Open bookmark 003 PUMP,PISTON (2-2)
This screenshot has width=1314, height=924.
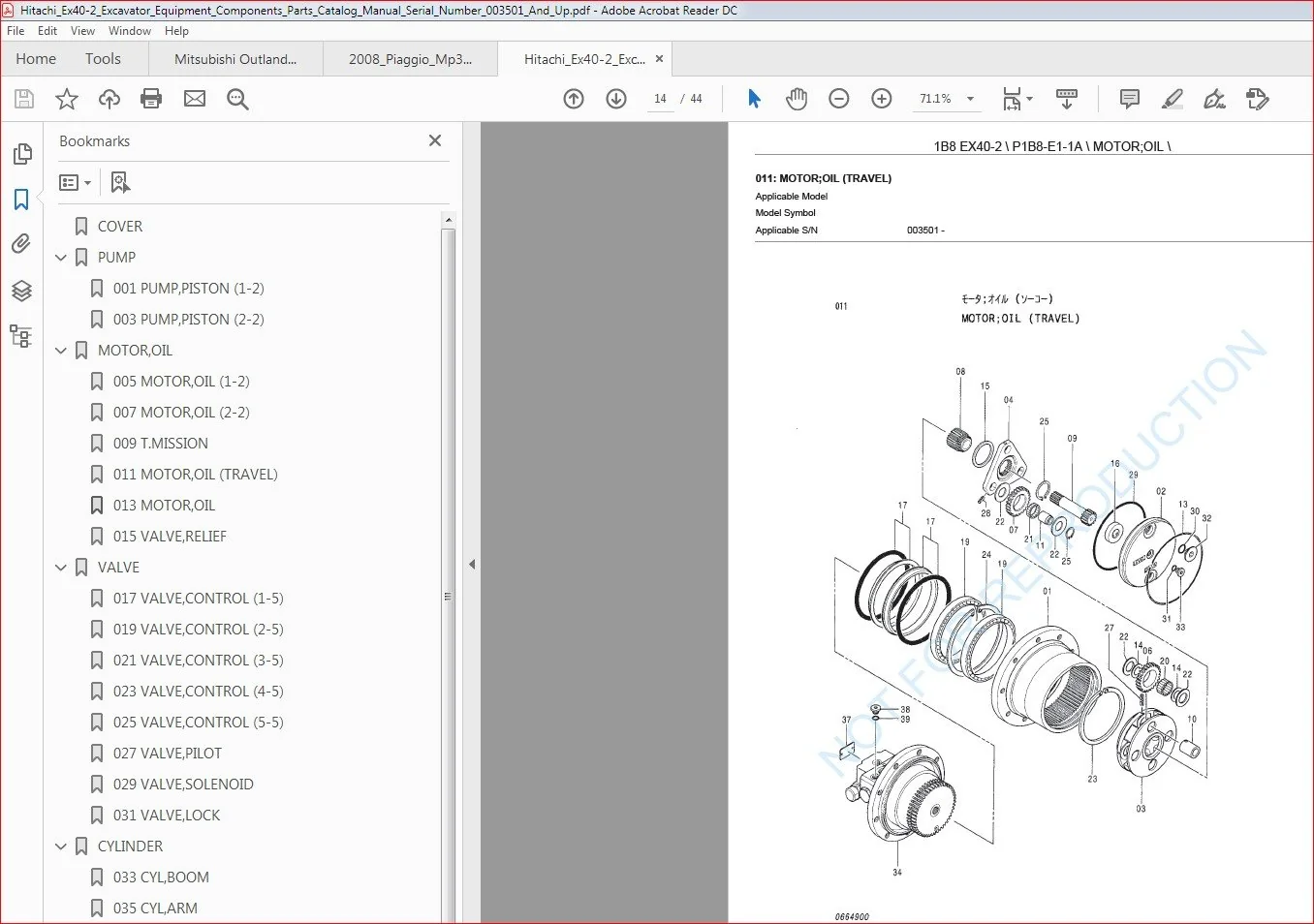(188, 320)
